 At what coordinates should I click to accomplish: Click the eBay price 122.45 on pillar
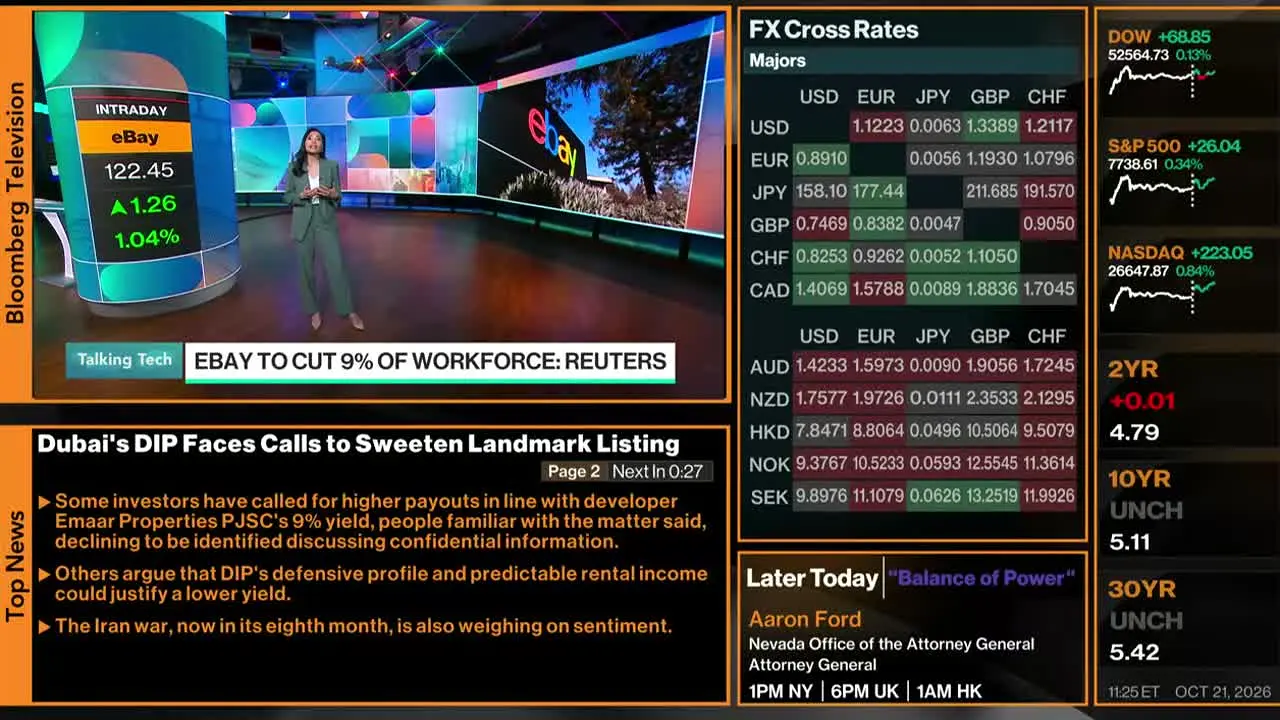139,171
